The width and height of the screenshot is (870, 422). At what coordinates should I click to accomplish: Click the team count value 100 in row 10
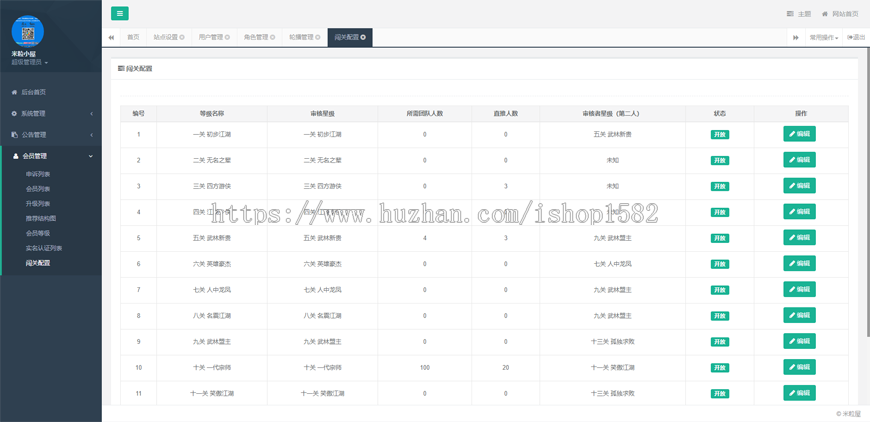[x=424, y=368]
